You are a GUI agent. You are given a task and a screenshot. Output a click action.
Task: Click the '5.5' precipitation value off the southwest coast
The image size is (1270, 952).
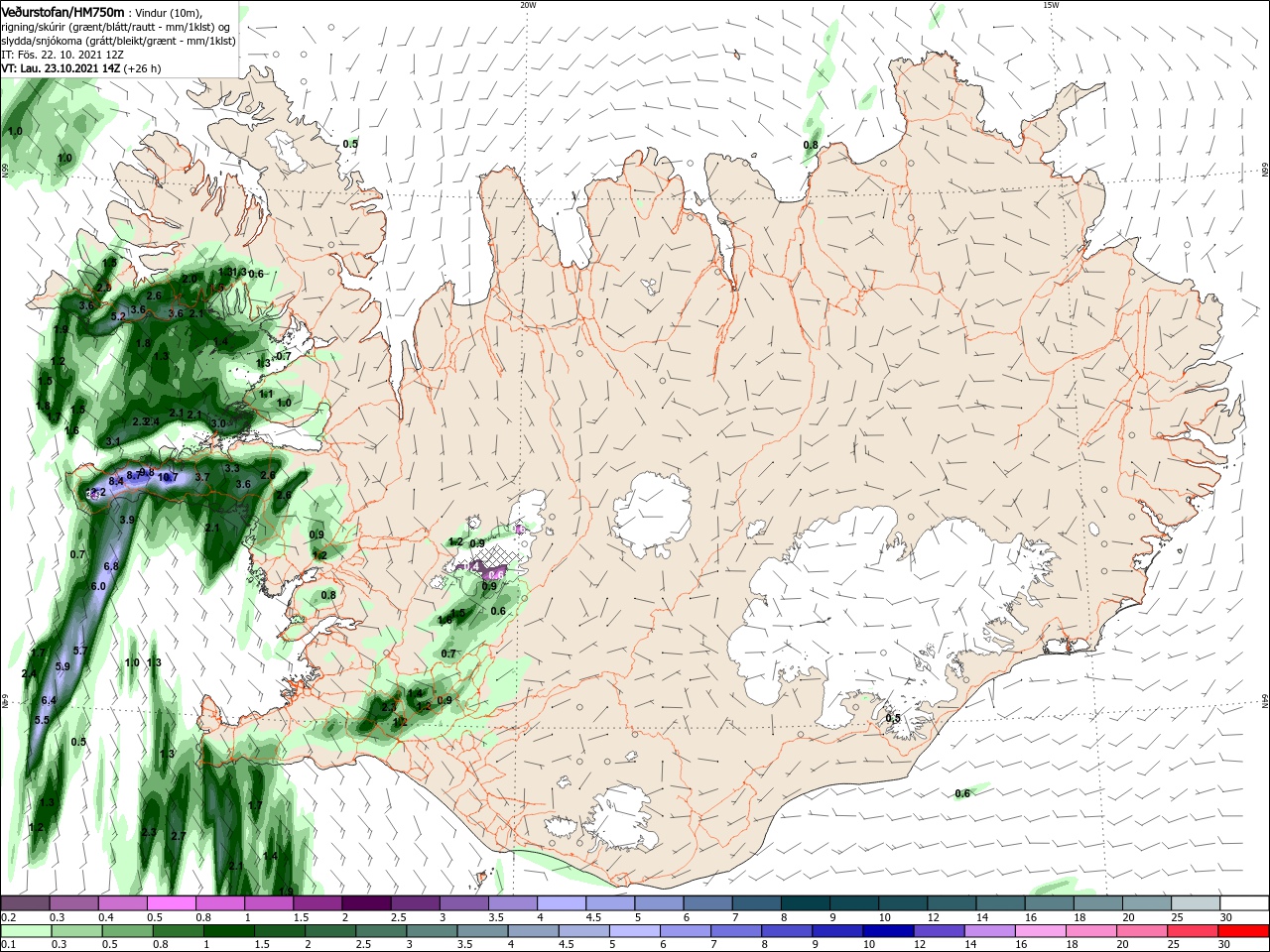coord(42,720)
